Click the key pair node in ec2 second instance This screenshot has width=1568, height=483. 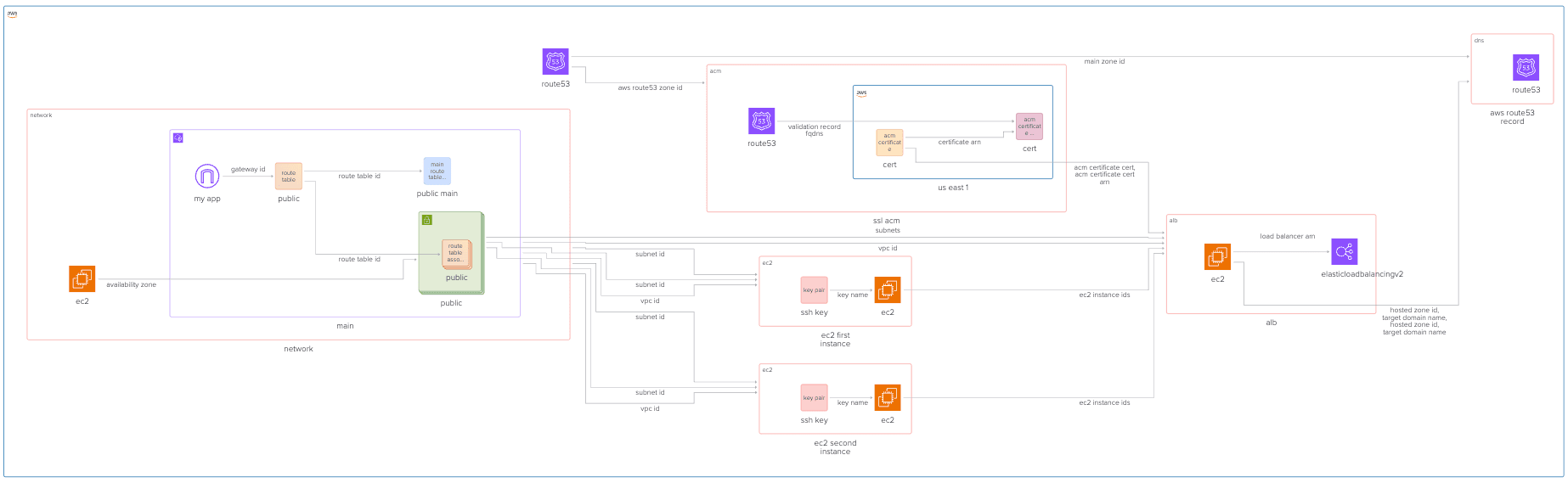pyautogui.click(x=814, y=397)
